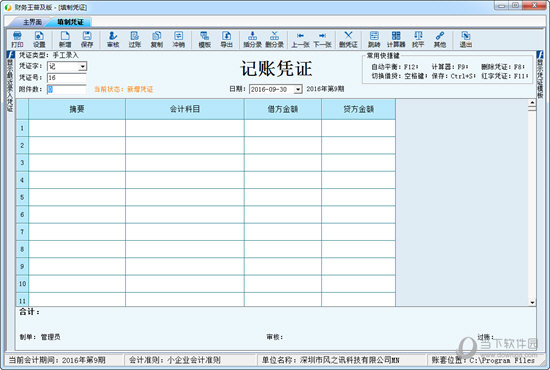Click the 过账 (Post) toolbar icon
Viewport: 550px width, 370px height.
pyautogui.click(x=135, y=39)
